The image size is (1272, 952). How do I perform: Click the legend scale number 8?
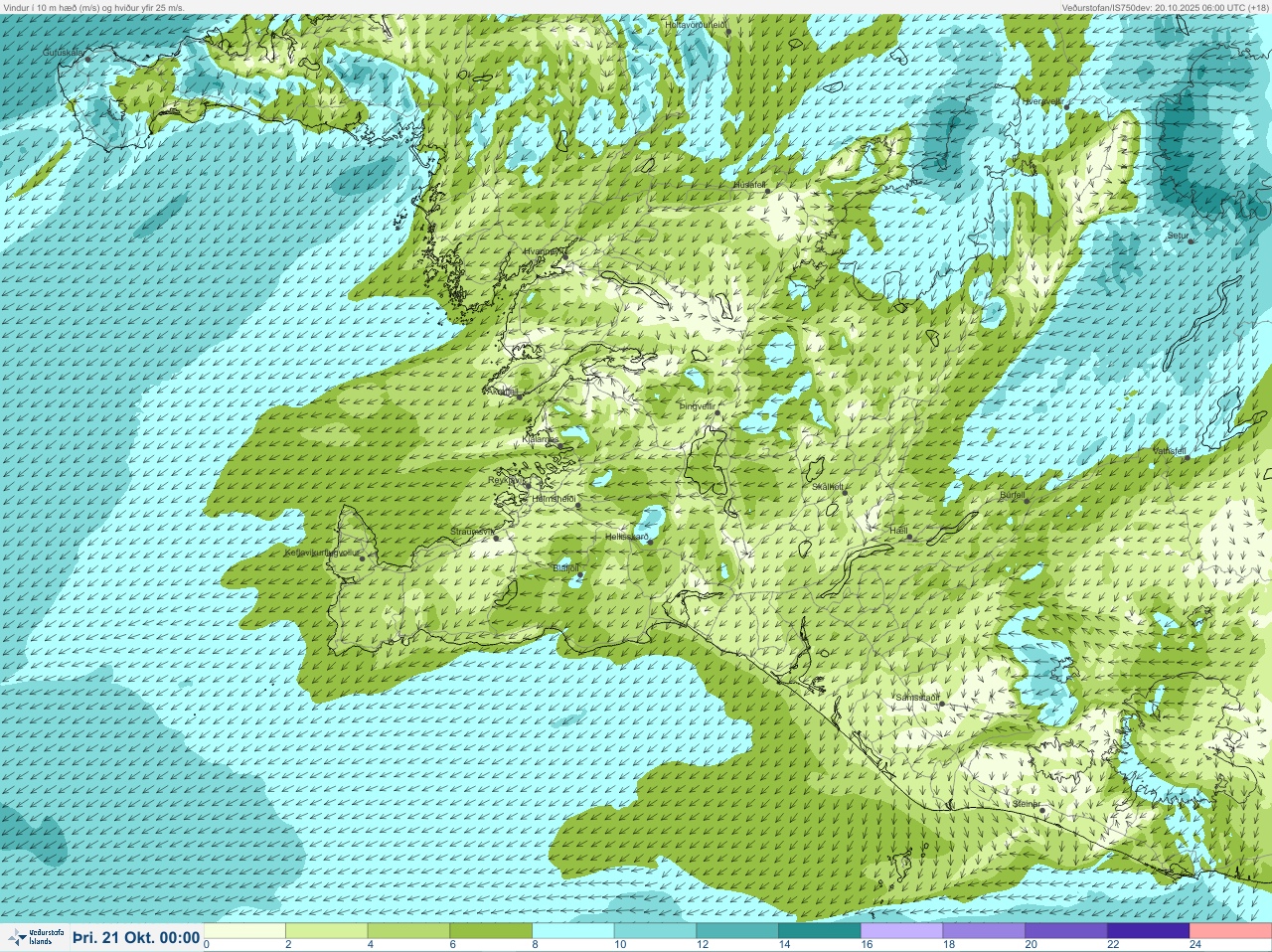(x=535, y=945)
